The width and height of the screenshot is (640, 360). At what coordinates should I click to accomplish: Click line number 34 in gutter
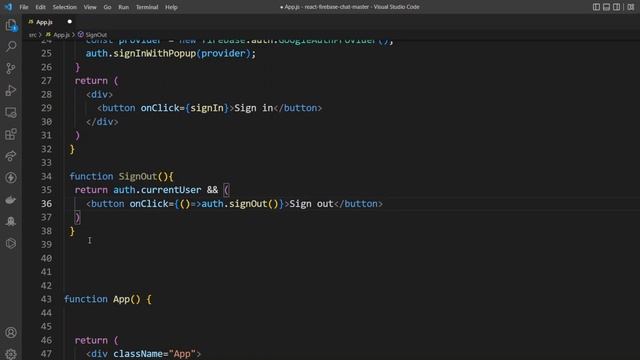pyautogui.click(x=47, y=176)
